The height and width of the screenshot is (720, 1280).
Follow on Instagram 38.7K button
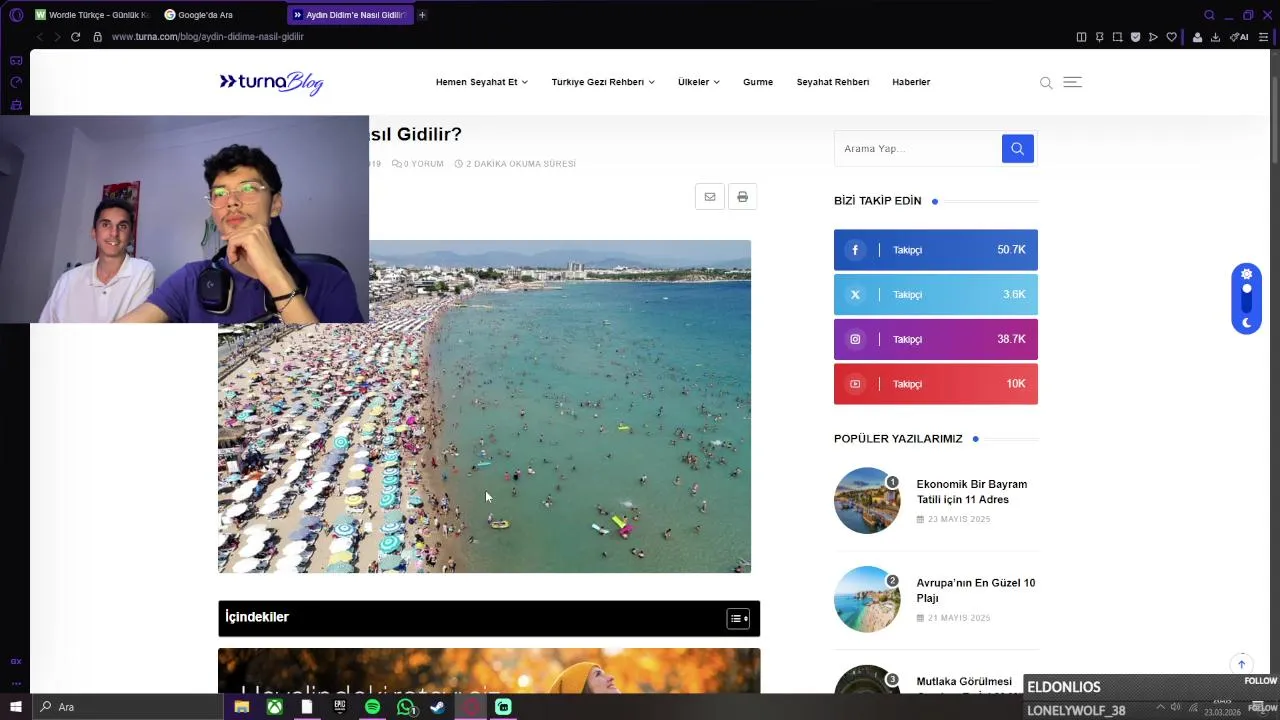click(936, 339)
